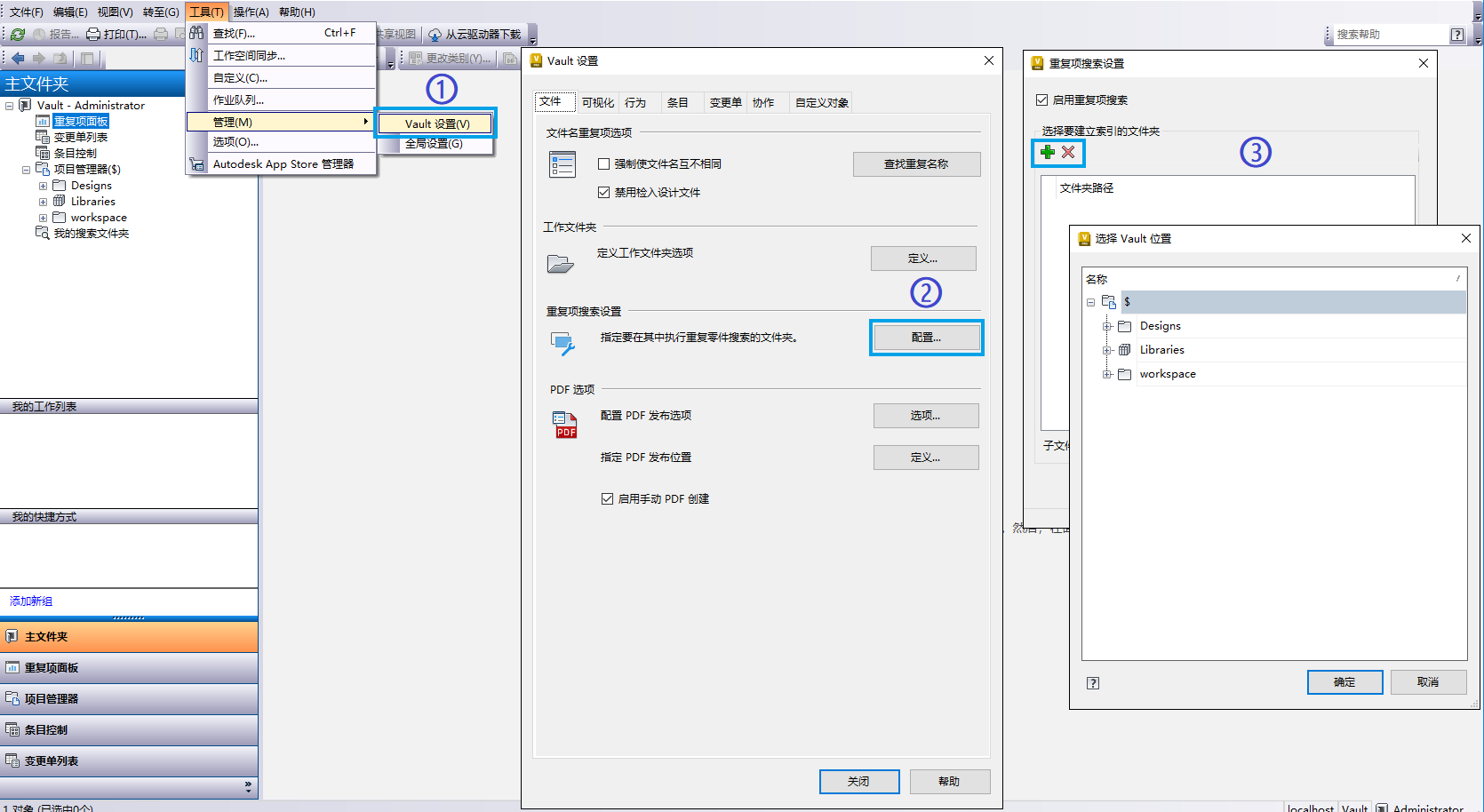Image resolution: width=1484 pixels, height=812 pixels.
Task: Click 确定 in Select Vault Location dialog
Action: coord(1344,682)
